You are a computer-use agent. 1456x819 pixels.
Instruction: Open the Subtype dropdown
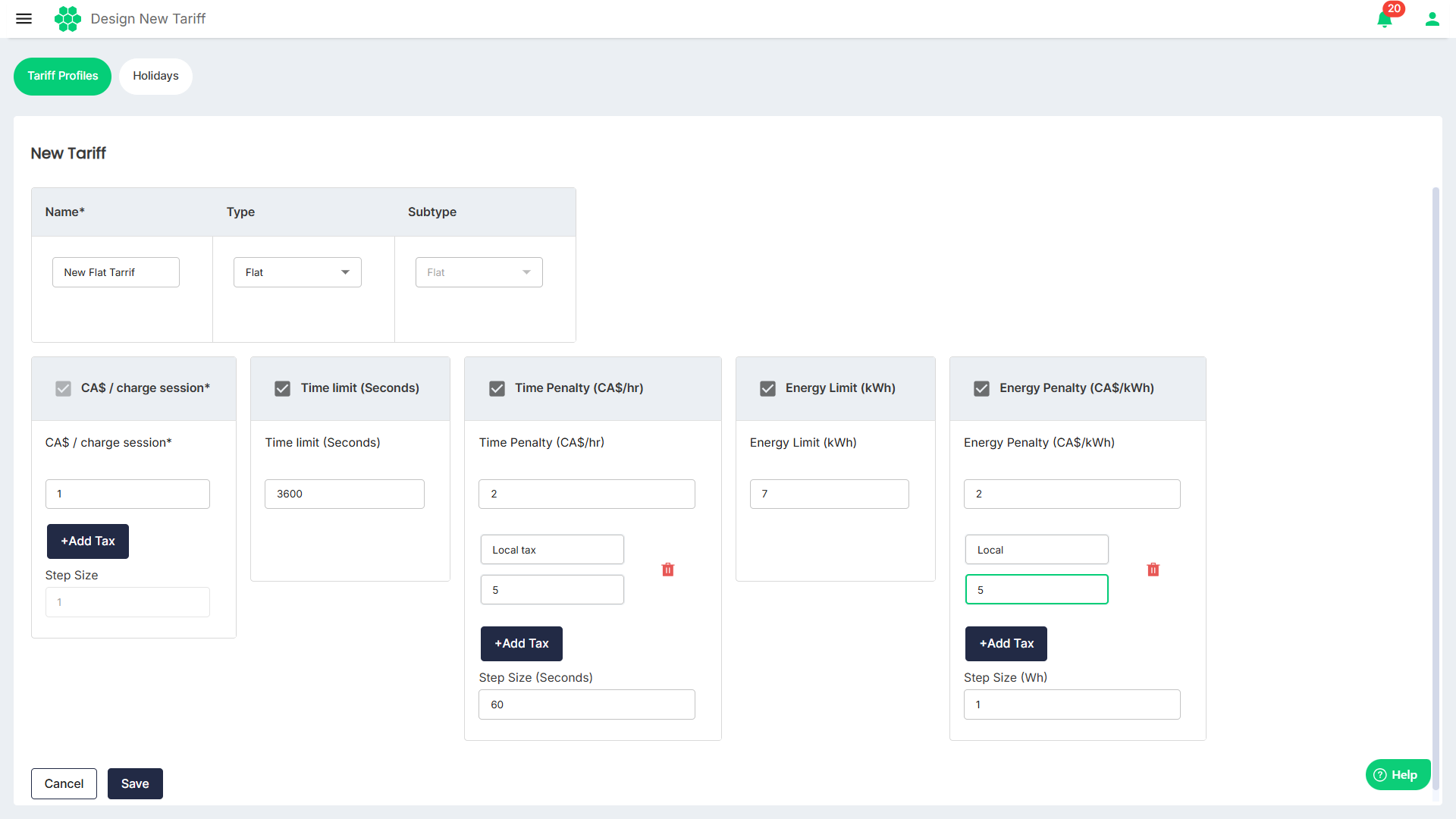tap(479, 272)
